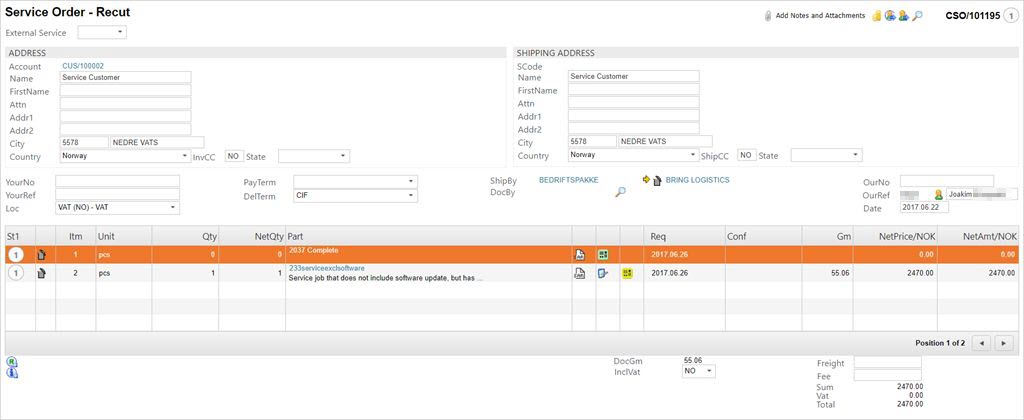This screenshot has width=1024, height=420.
Task: Click the magnifier icon next to DocBy
Action: [620, 192]
